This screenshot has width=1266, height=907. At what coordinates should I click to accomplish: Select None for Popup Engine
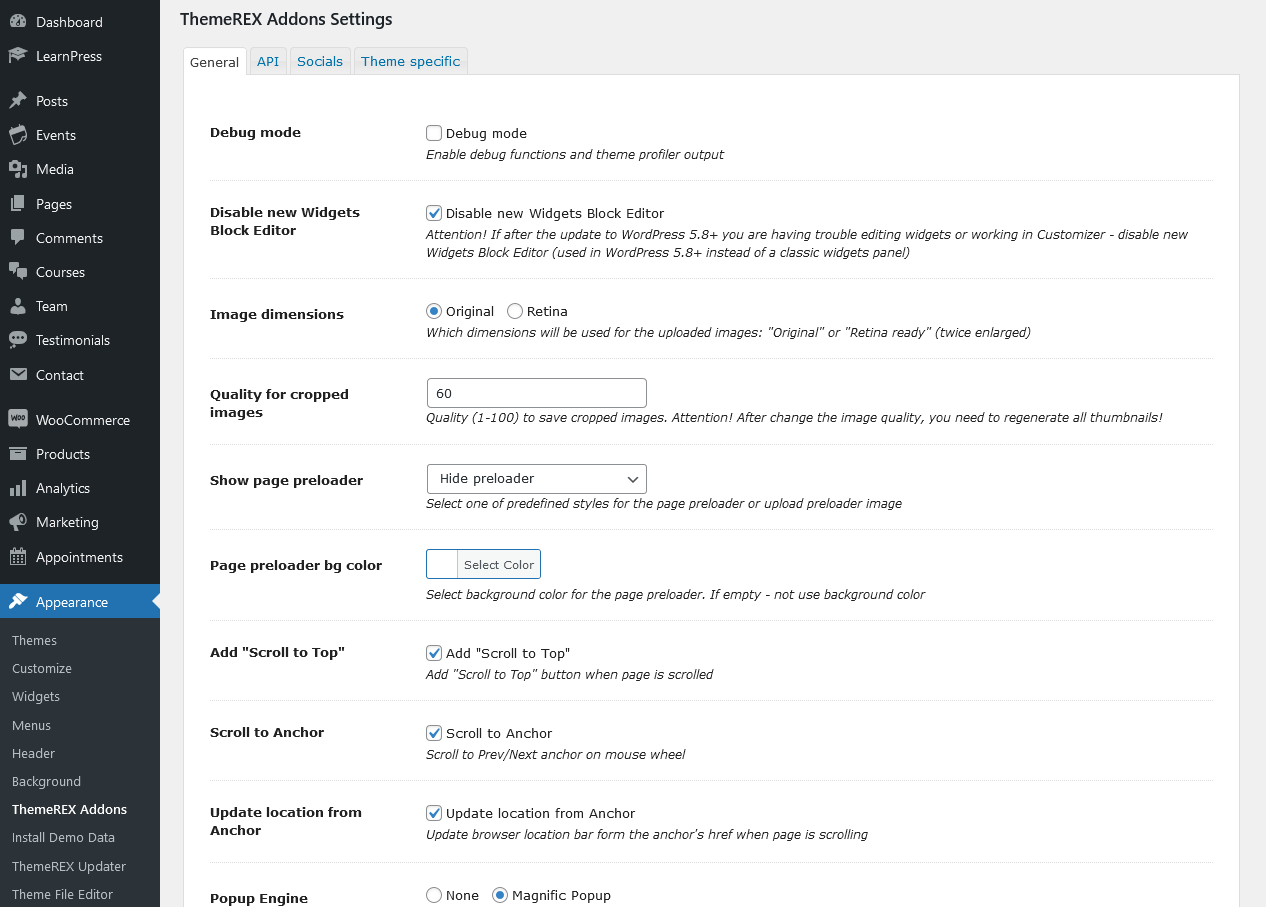tap(434, 895)
